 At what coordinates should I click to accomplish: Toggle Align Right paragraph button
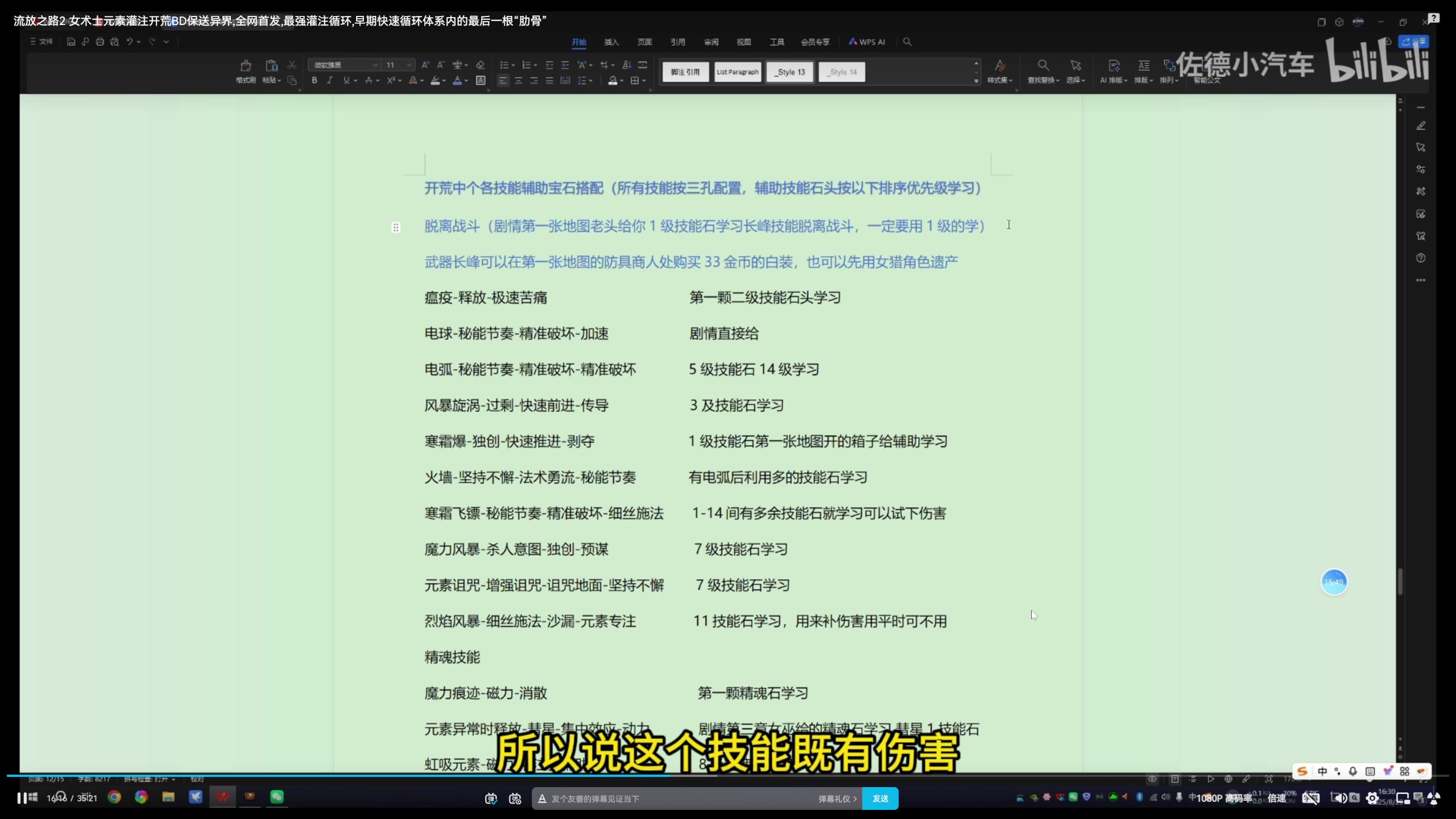[x=533, y=81]
